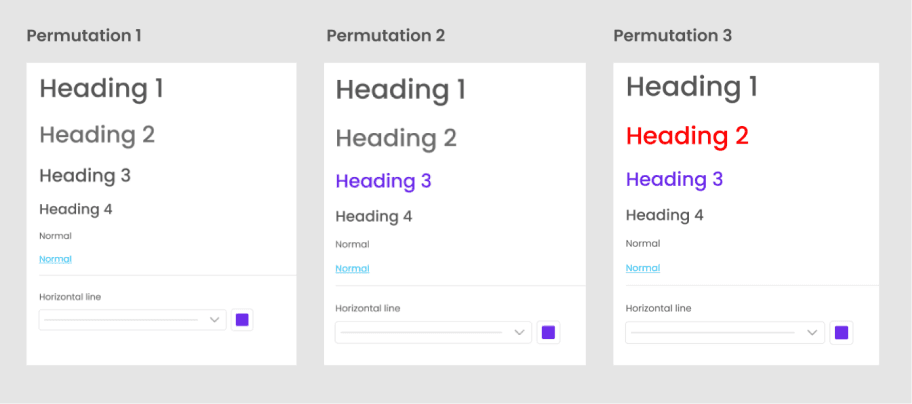Click the Permutation 2 title
912x404 pixels.
pos(386,35)
